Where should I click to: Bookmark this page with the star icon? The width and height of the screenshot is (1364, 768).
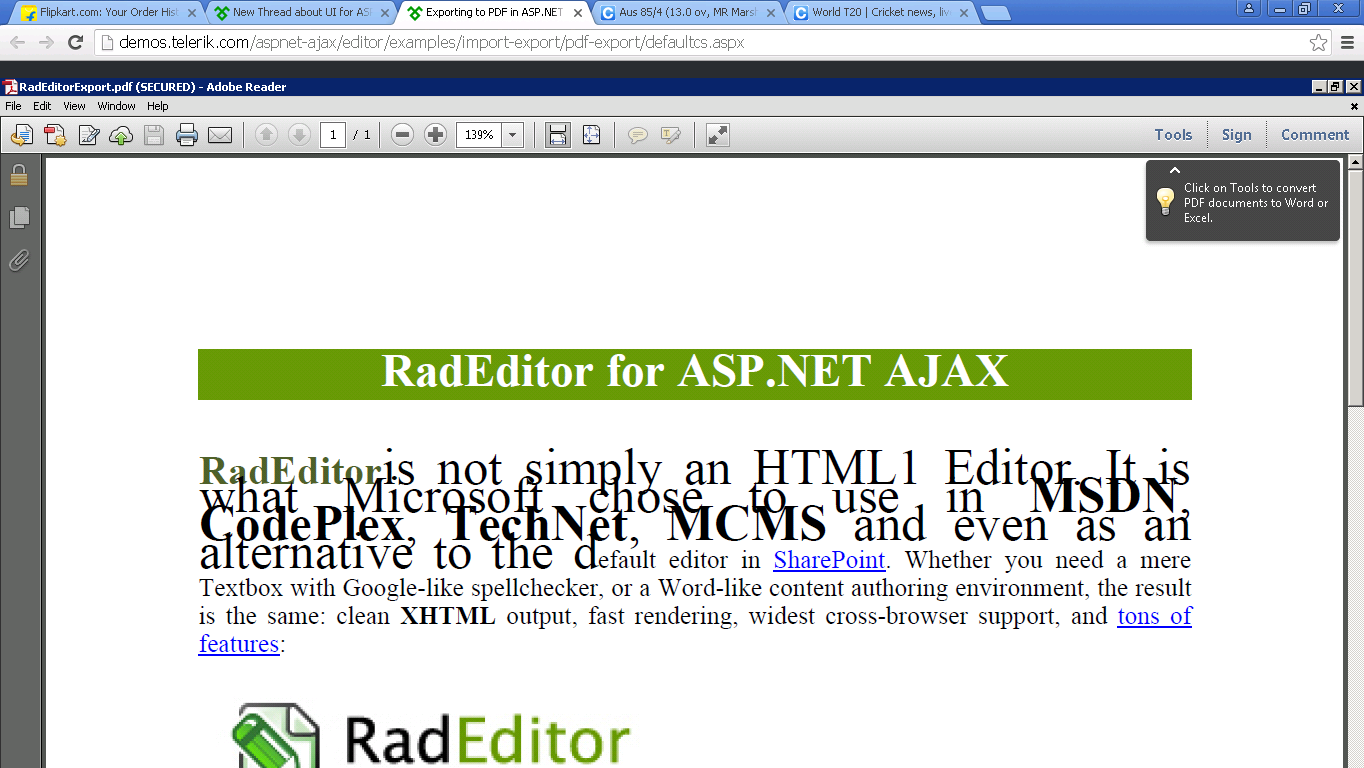(x=1319, y=42)
